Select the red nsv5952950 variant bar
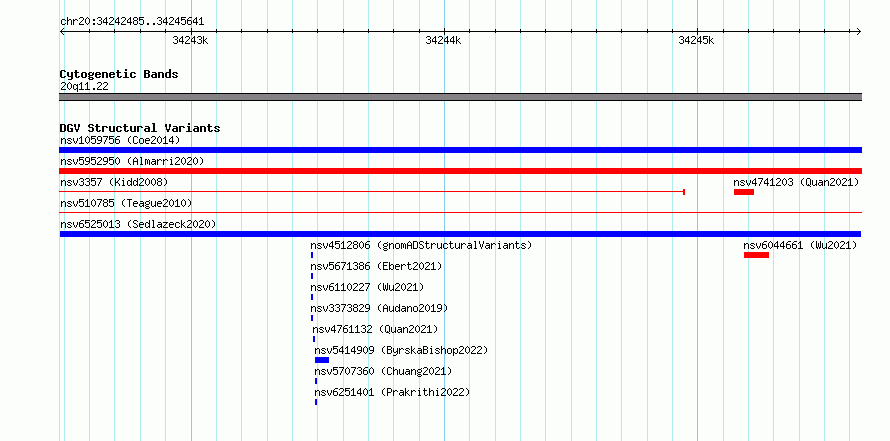Viewport: 890px width, 441px height. pos(460,171)
